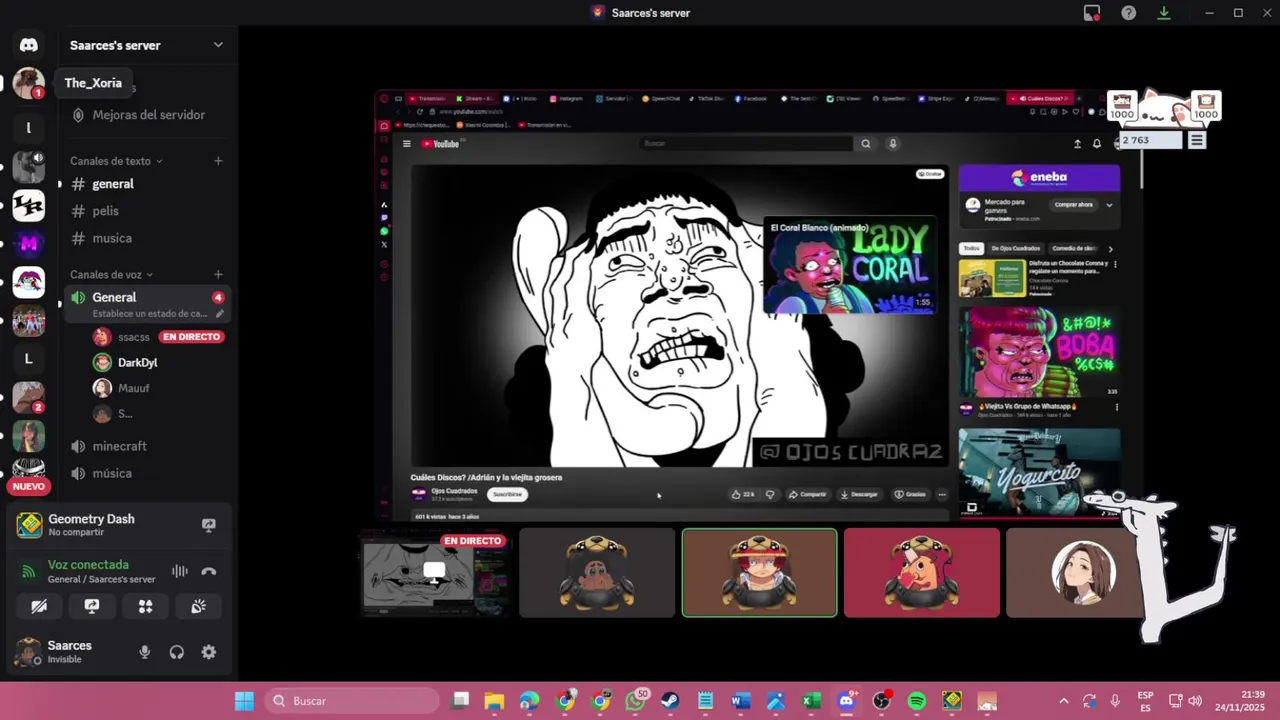
Task: Open soundboard icon in voice panel
Action: point(198,606)
